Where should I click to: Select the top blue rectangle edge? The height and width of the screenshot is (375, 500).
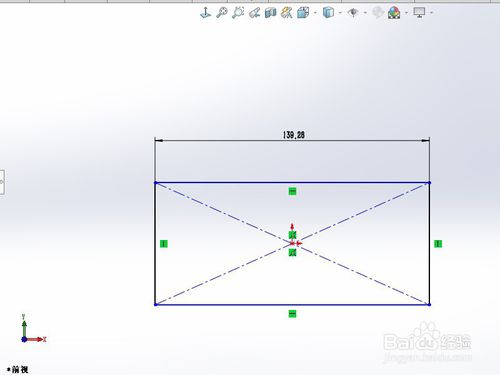292,183
